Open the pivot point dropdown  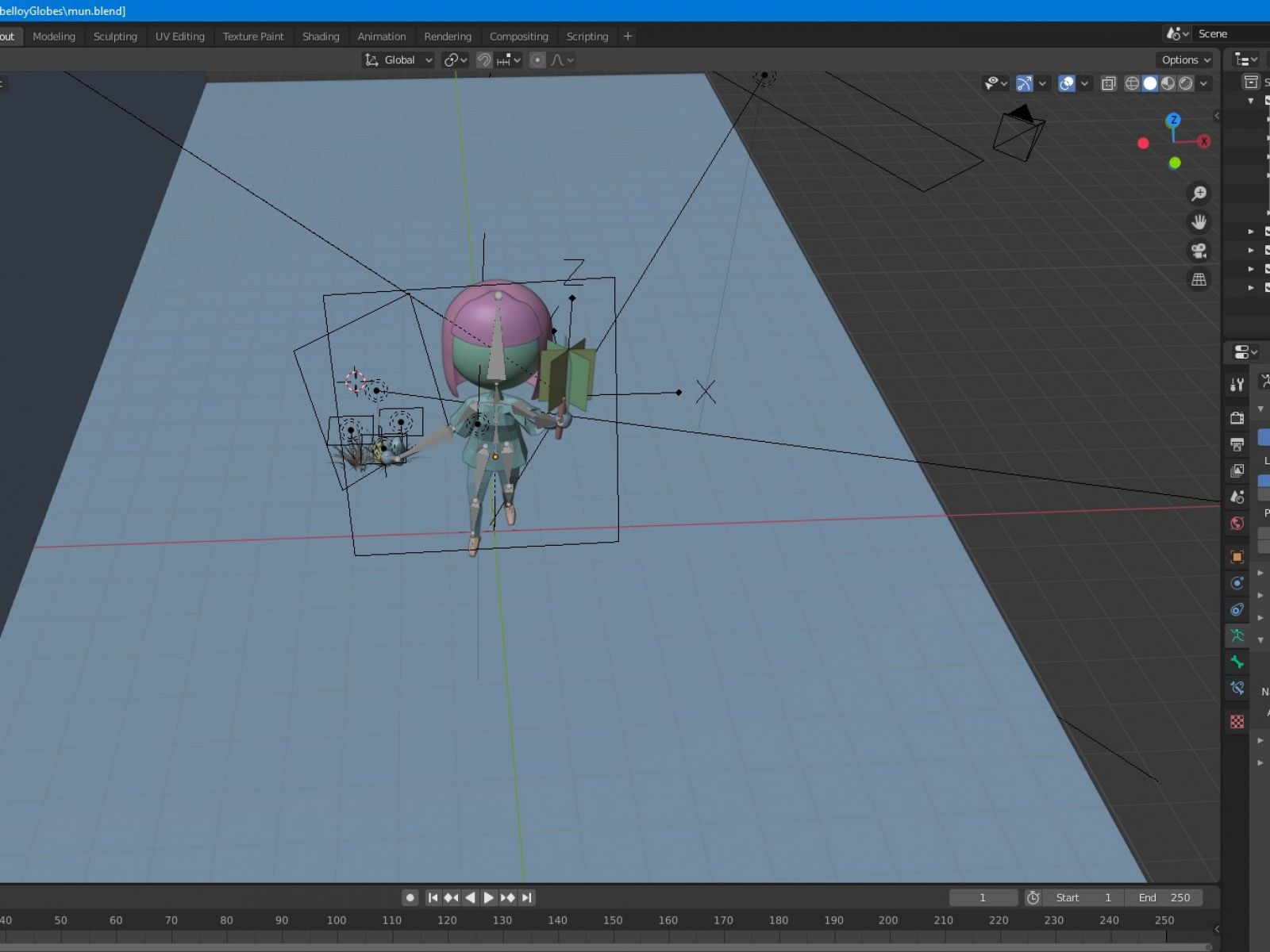point(456,60)
